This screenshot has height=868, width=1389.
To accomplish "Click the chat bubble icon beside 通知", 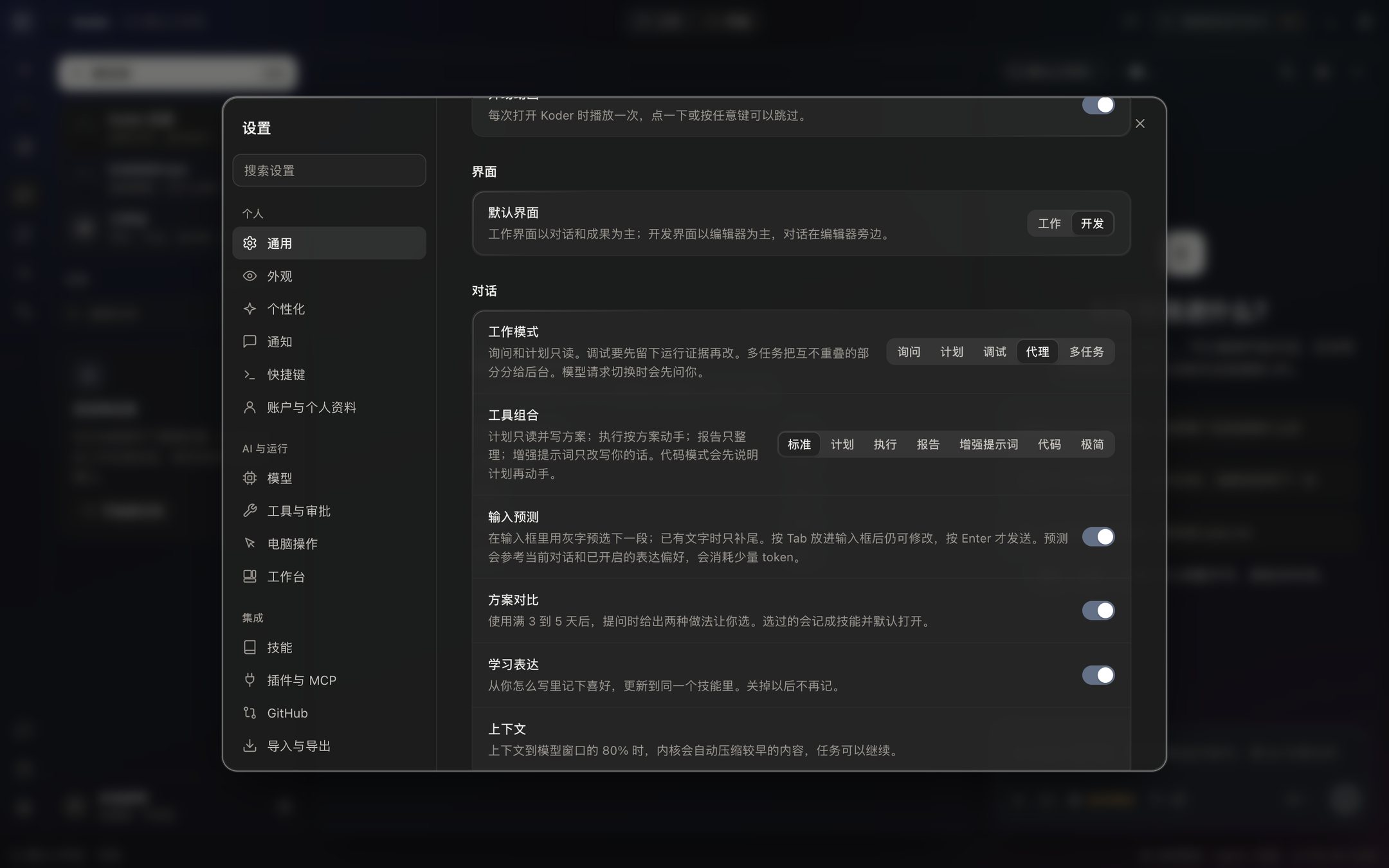I will point(250,341).
